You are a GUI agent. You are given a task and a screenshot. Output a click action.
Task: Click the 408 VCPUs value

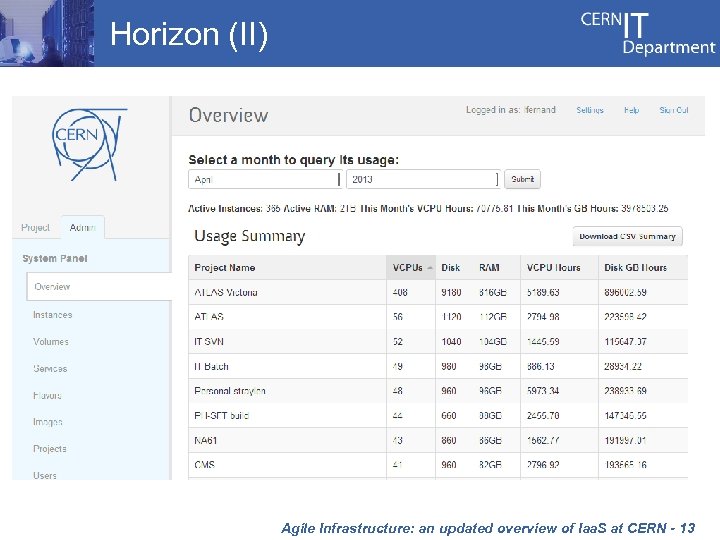click(x=400, y=292)
